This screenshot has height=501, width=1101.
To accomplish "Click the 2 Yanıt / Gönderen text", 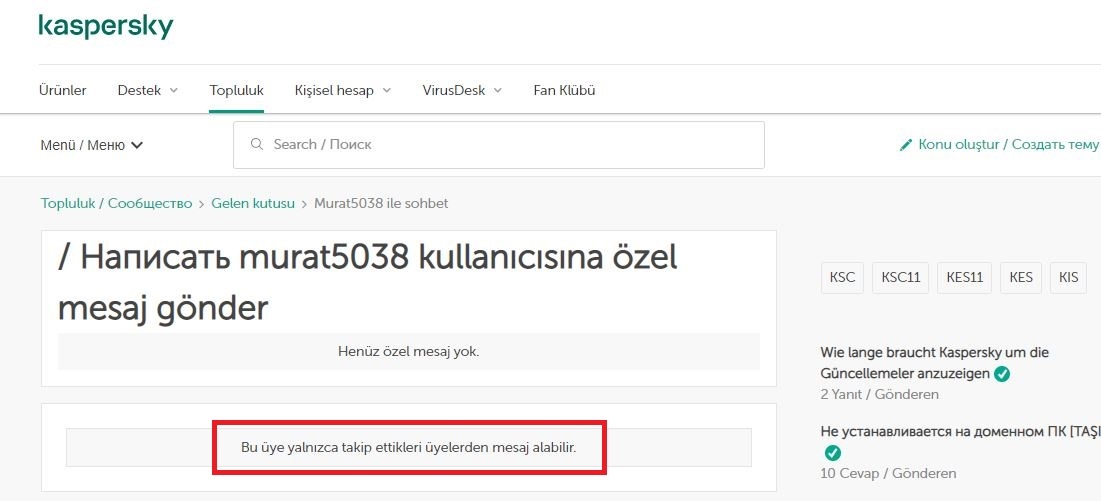I will click(x=879, y=394).
